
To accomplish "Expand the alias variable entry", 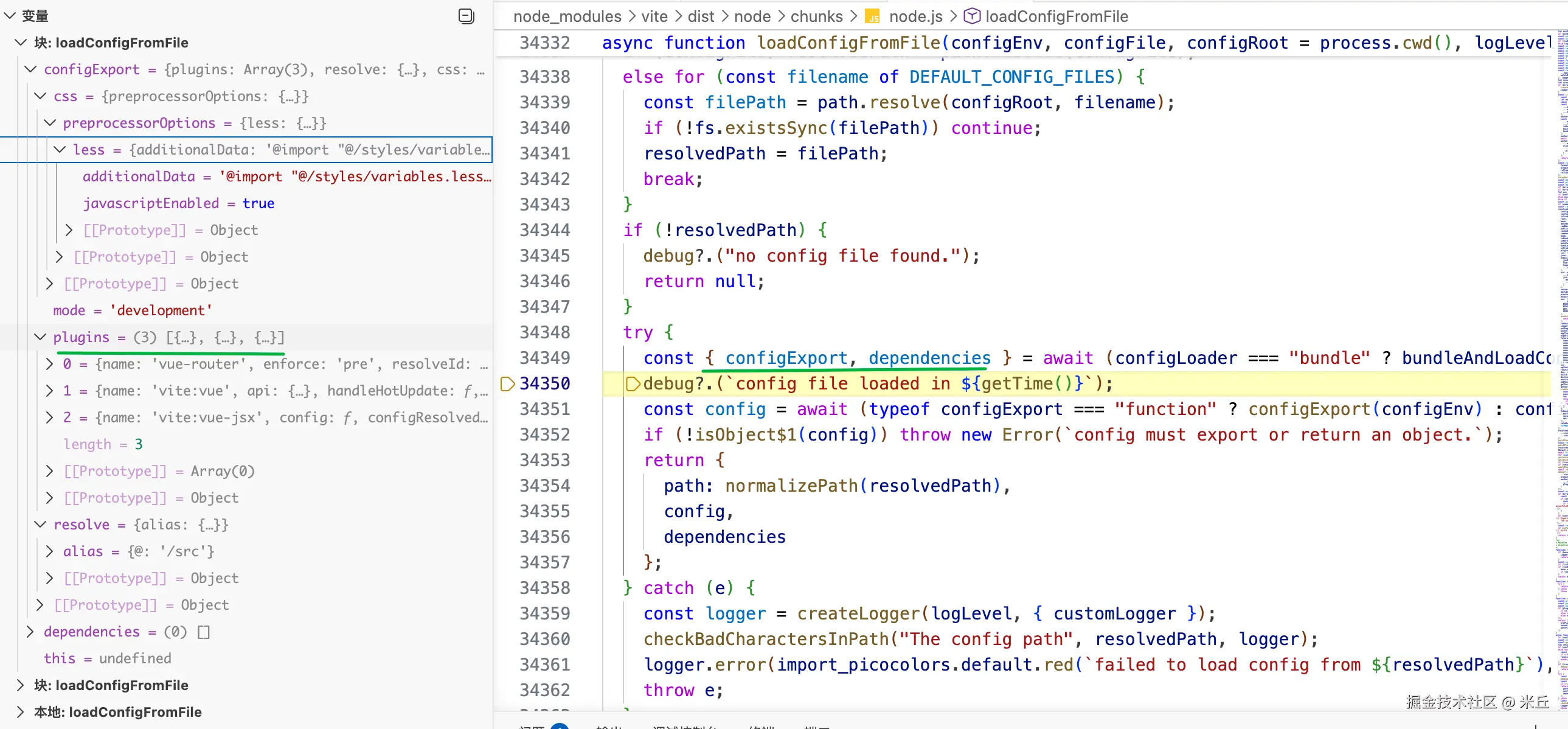I will click(49, 551).
